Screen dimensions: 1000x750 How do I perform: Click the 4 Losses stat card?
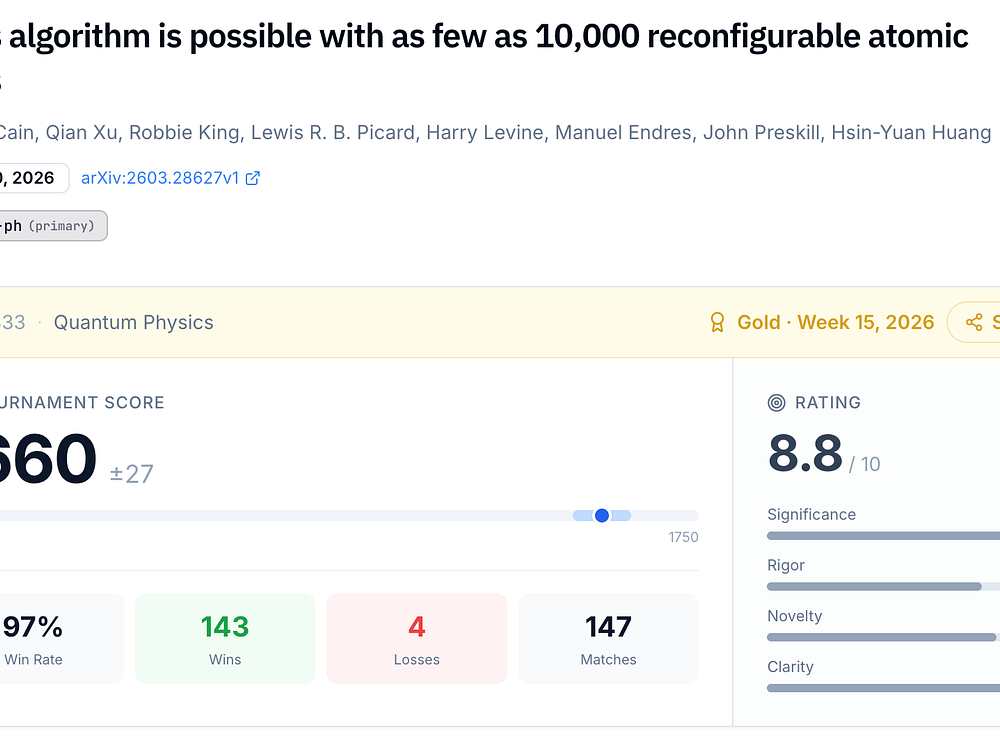[417, 639]
